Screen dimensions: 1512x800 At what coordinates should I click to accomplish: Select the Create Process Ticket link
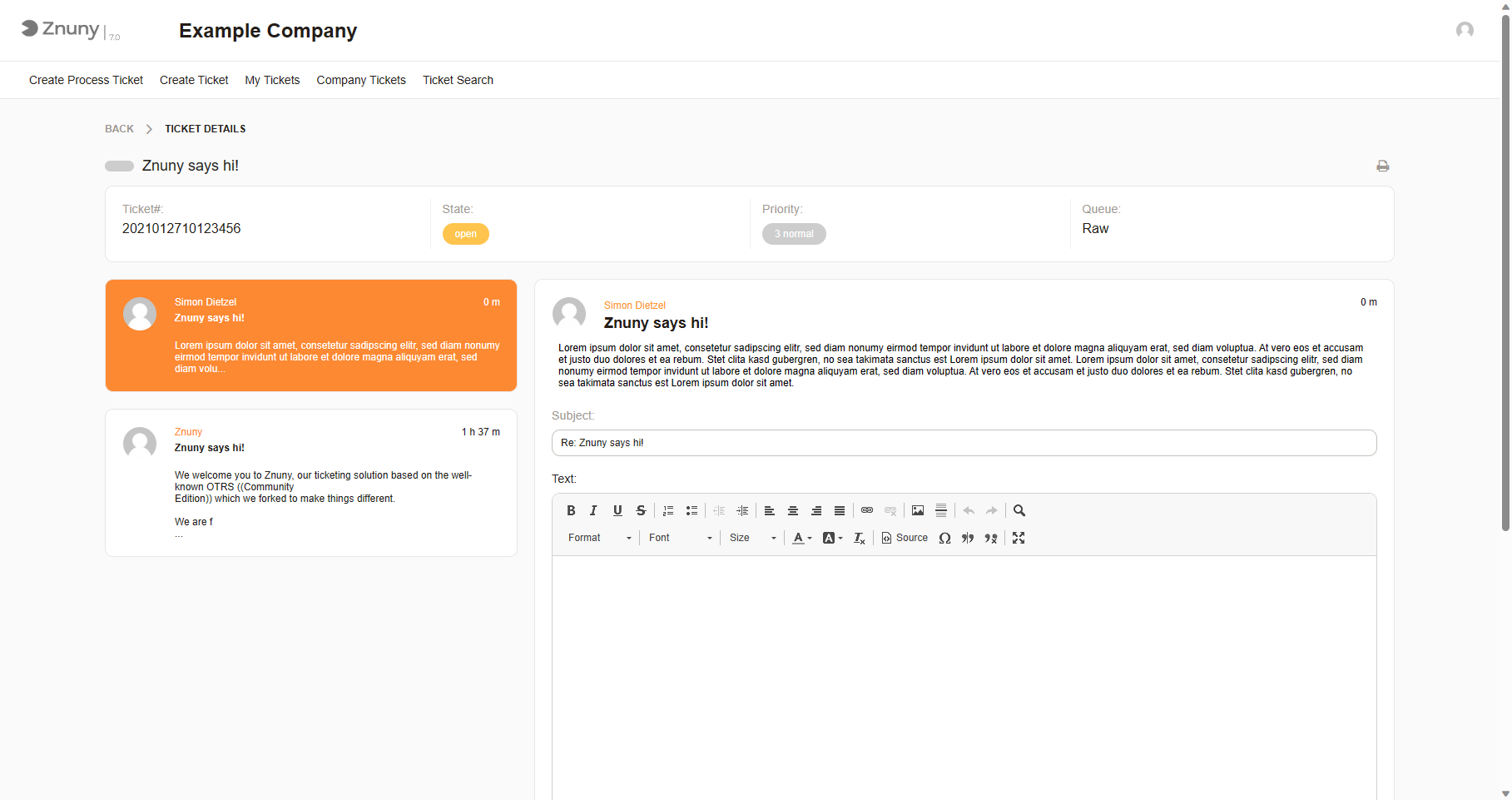tap(86, 80)
